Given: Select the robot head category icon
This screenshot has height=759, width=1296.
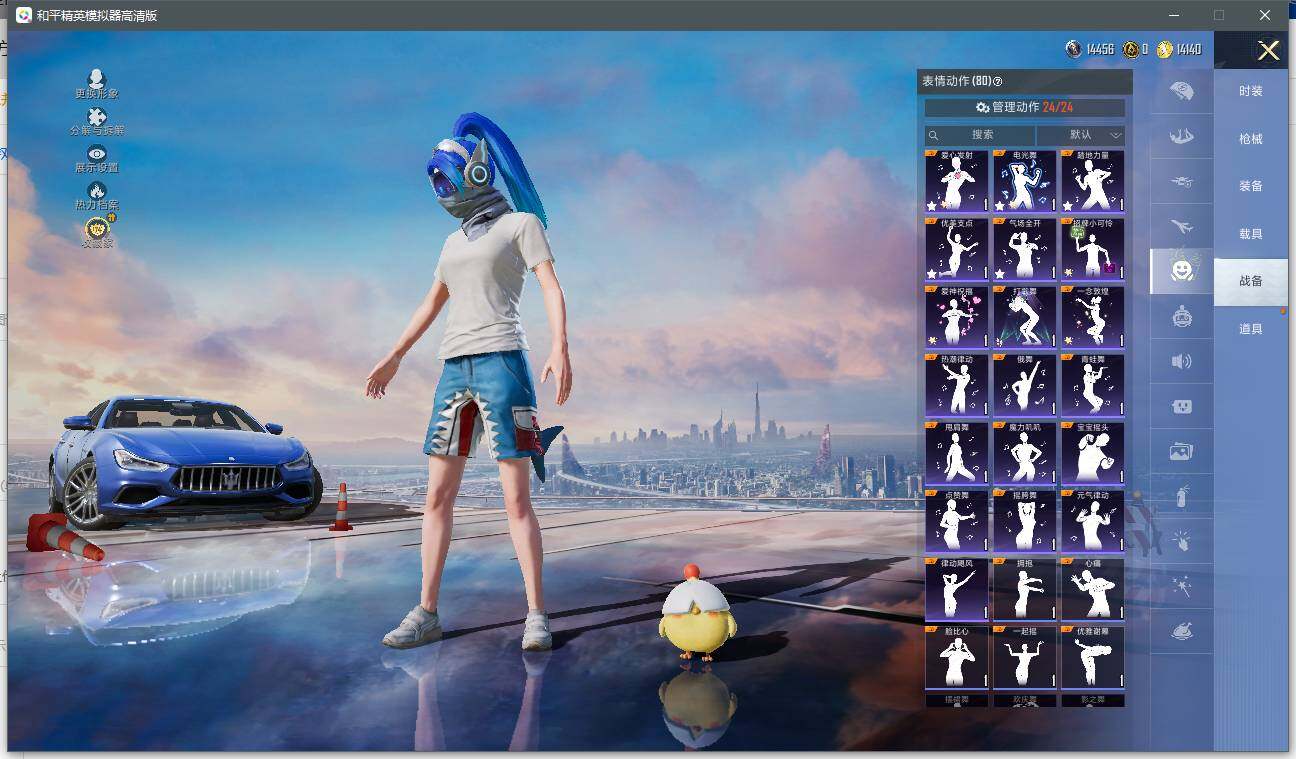Looking at the screenshot, I should (x=1182, y=316).
